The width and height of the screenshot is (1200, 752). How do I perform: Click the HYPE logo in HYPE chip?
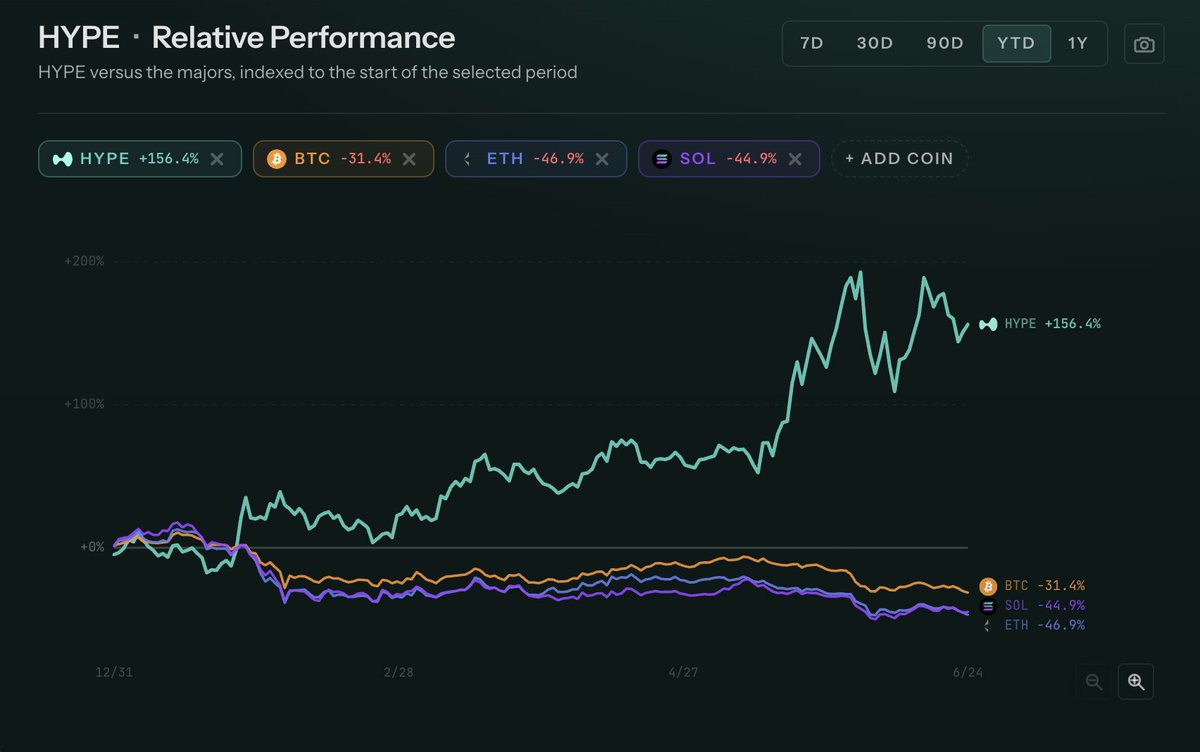(x=62, y=158)
